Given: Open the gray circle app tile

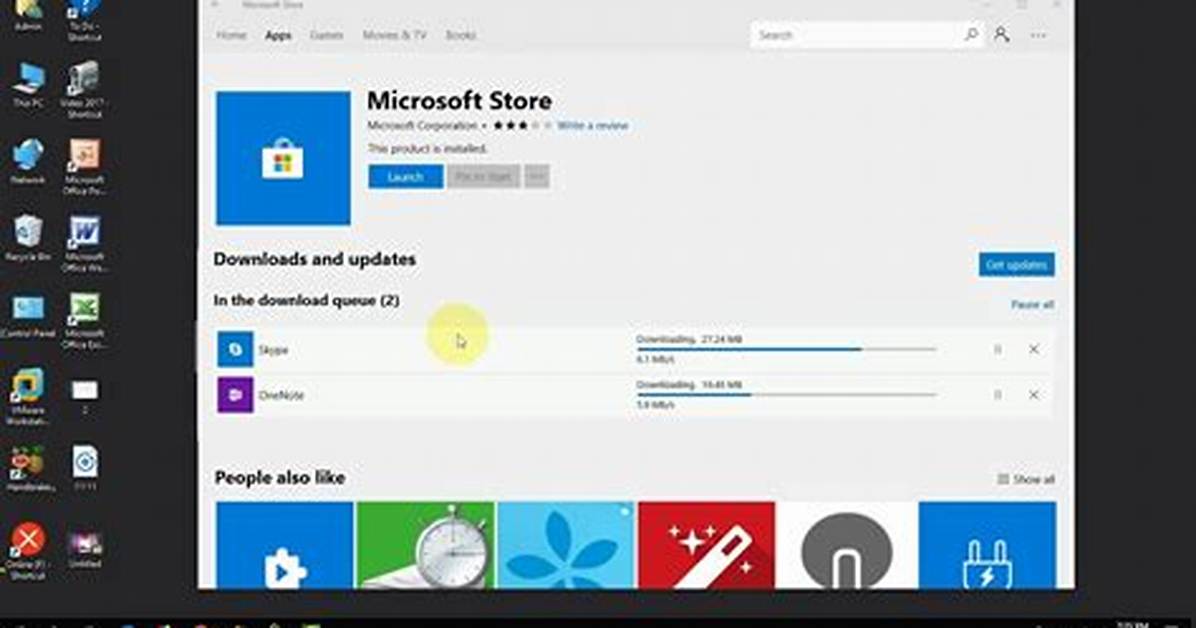Looking at the screenshot, I should 847,545.
